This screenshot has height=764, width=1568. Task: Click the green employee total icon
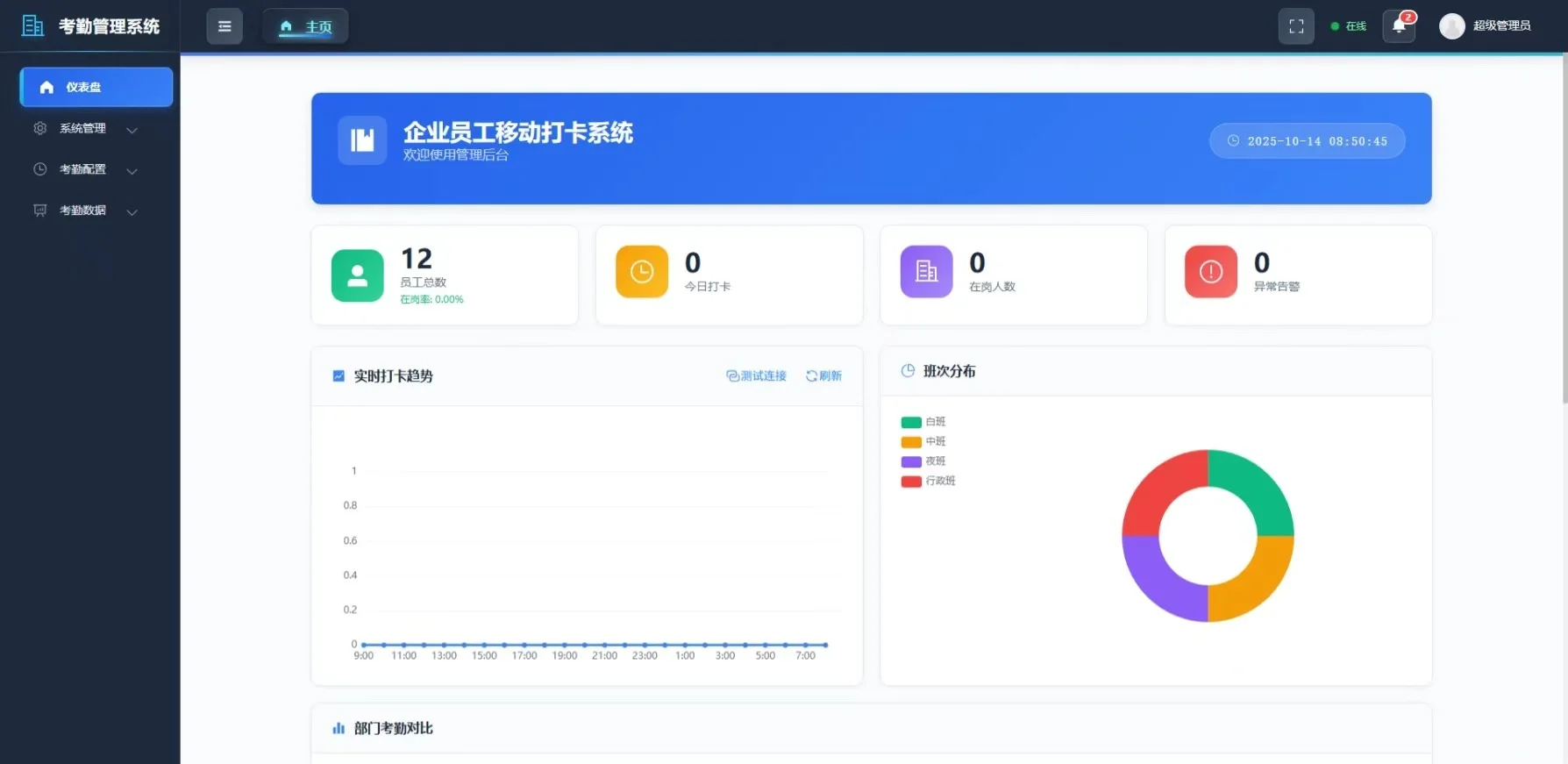click(x=358, y=275)
